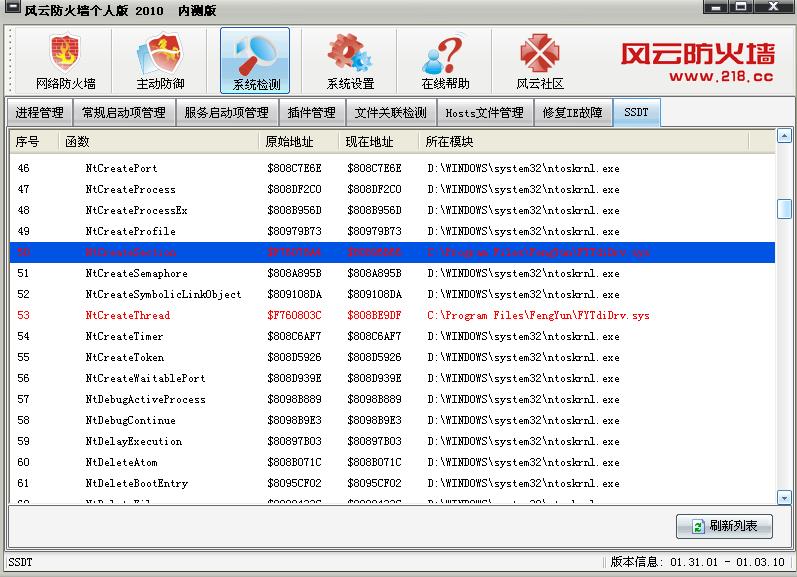
Task: Select the NtDebugActiveProcess row
Action: tap(392, 400)
